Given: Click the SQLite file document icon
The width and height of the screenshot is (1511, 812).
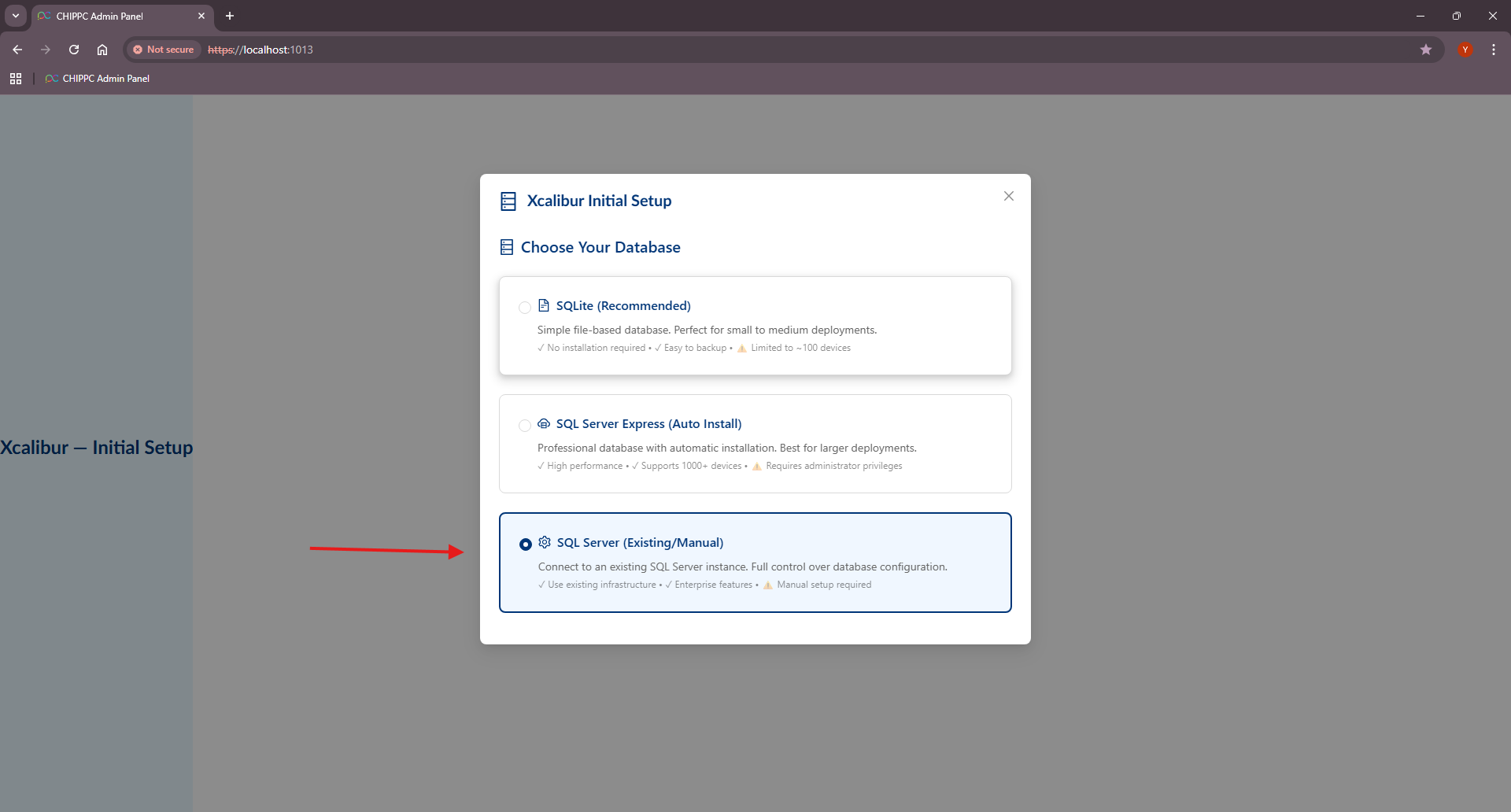Looking at the screenshot, I should (x=544, y=305).
